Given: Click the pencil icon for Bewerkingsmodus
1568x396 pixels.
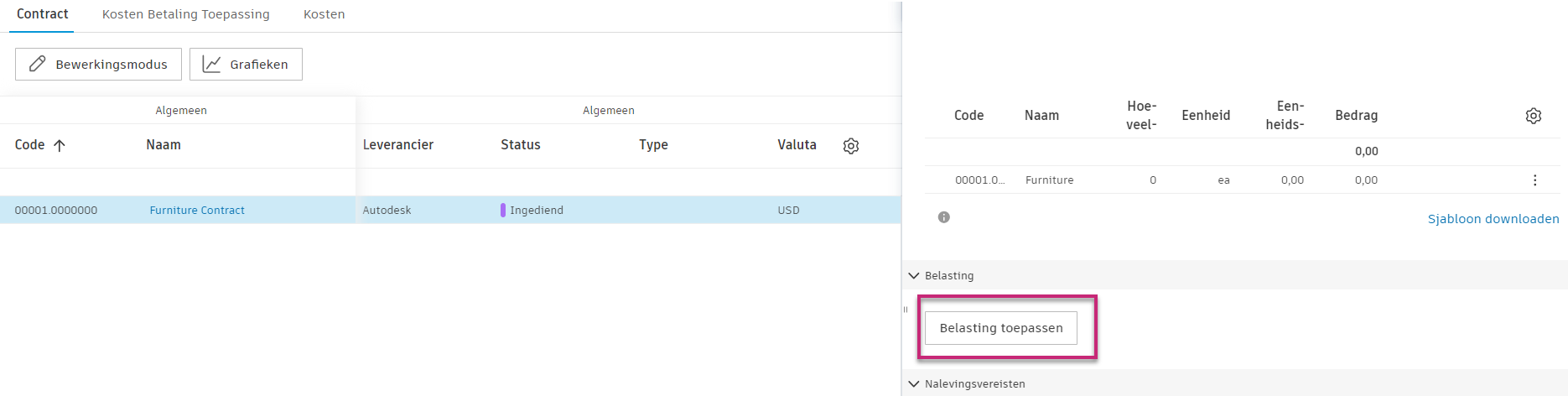Looking at the screenshot, I should (x=37, y=65).
